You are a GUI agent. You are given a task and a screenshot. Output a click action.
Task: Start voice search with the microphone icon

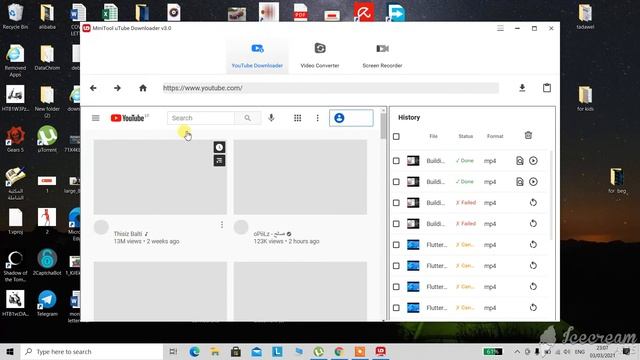click(x=271, y=118)
